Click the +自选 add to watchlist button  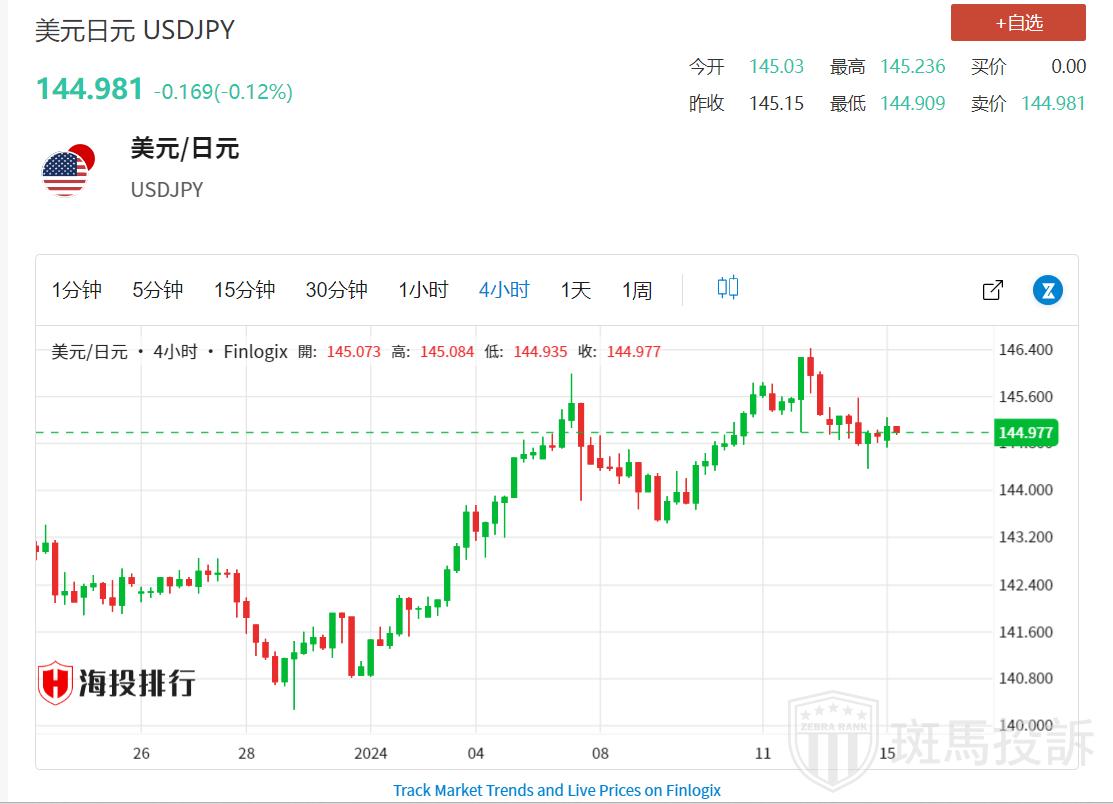[1018, 23]
